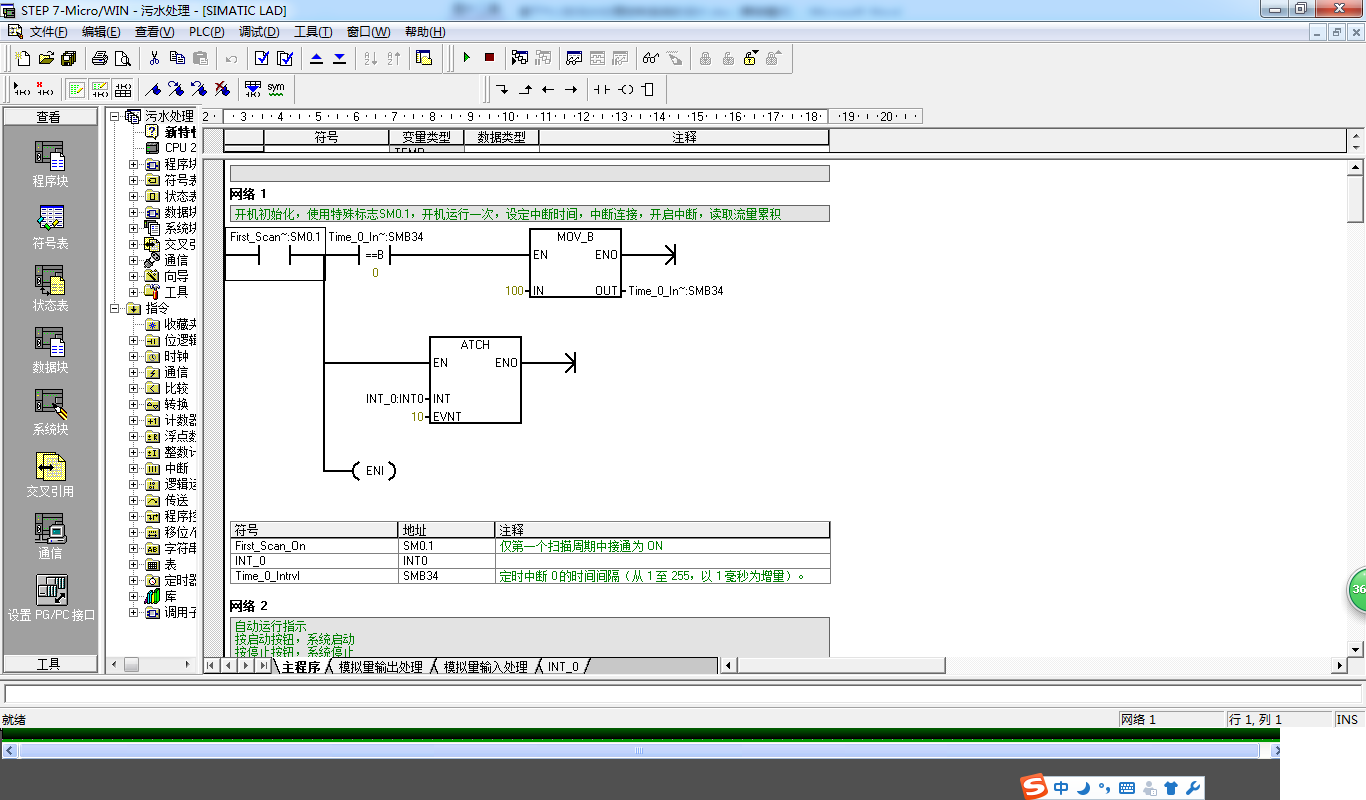This screenshot has height=800, width=1366.
Task: Open the 通信 view in the sidebar
Action: 50,537
